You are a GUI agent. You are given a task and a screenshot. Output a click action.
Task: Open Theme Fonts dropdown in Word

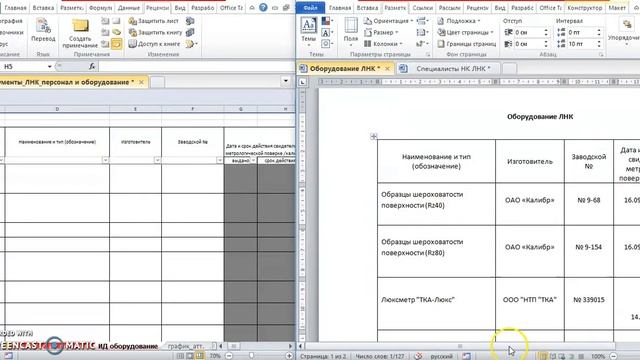(326, 32)
